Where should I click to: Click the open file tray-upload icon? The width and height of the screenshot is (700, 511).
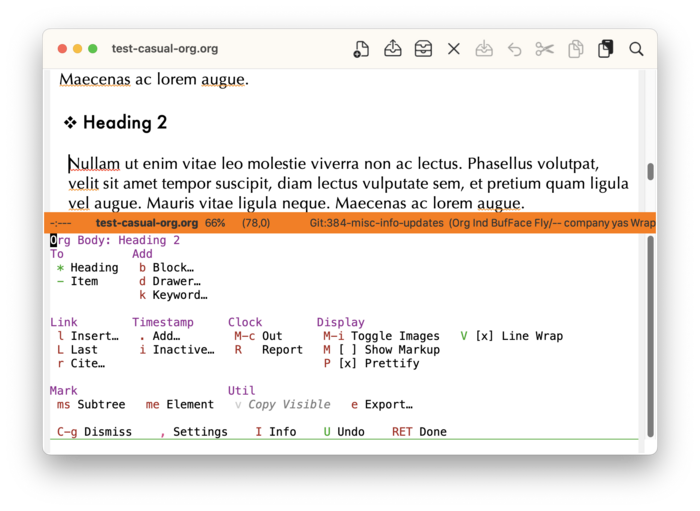pyautogui.click(x=392, y=49)
